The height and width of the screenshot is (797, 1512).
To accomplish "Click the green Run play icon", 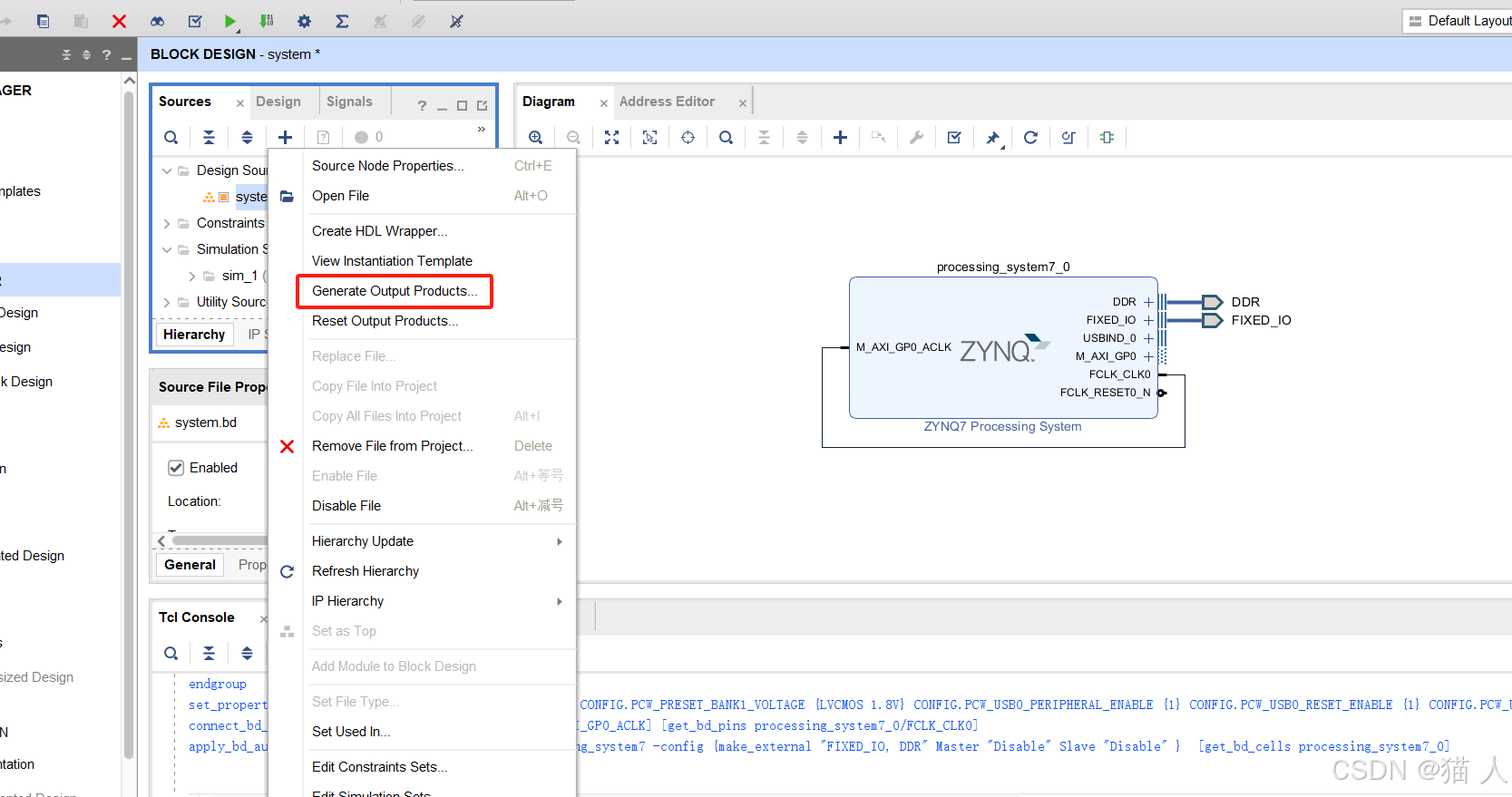I will pos(230,21).
